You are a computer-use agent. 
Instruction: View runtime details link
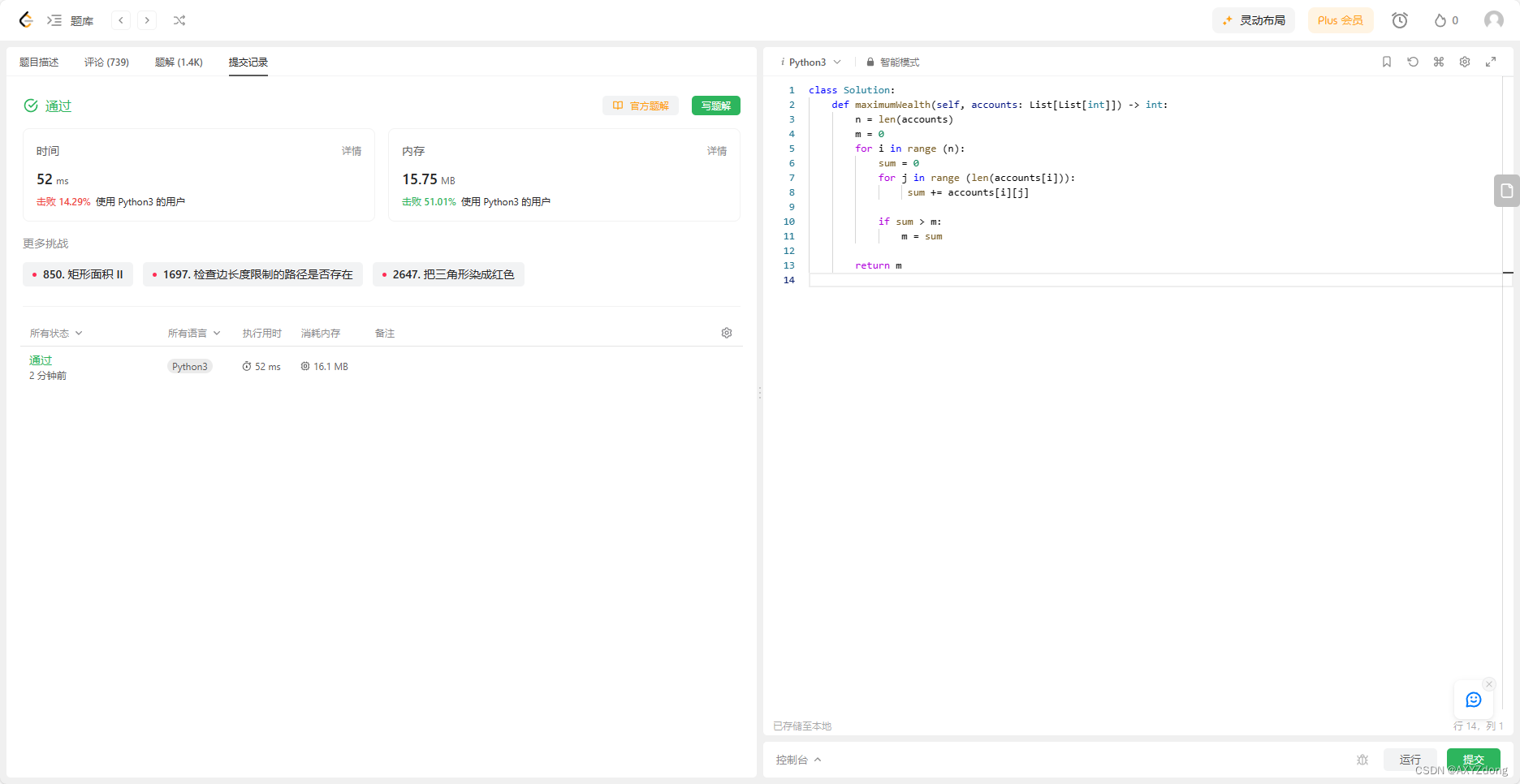click(352, 151)
